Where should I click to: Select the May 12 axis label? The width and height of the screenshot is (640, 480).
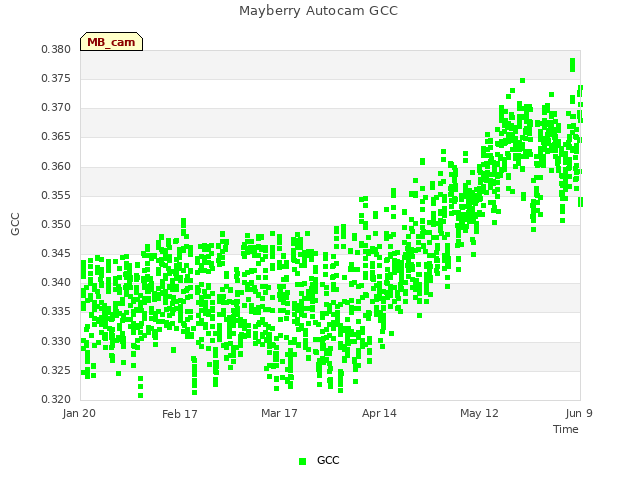[479, 413]
